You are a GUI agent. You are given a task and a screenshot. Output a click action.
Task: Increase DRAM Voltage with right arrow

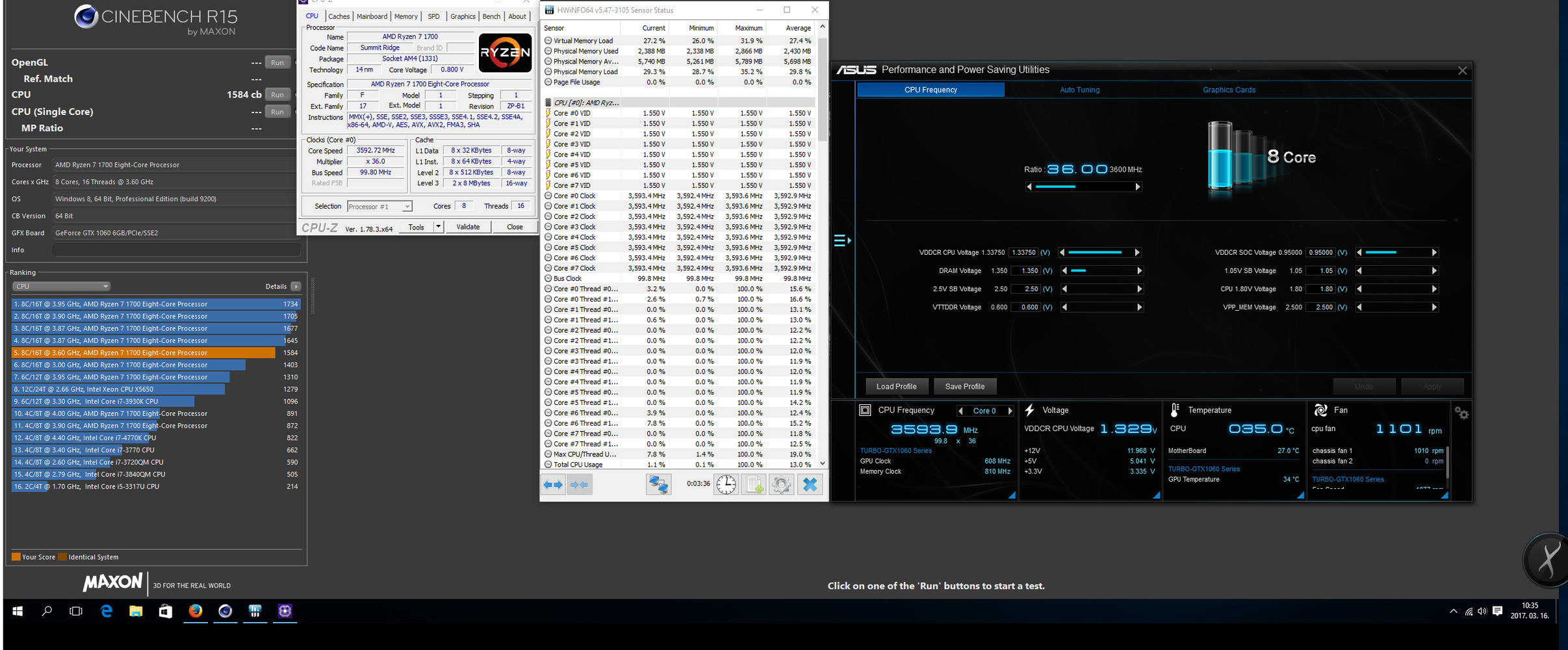click(x=1139, y=270)
